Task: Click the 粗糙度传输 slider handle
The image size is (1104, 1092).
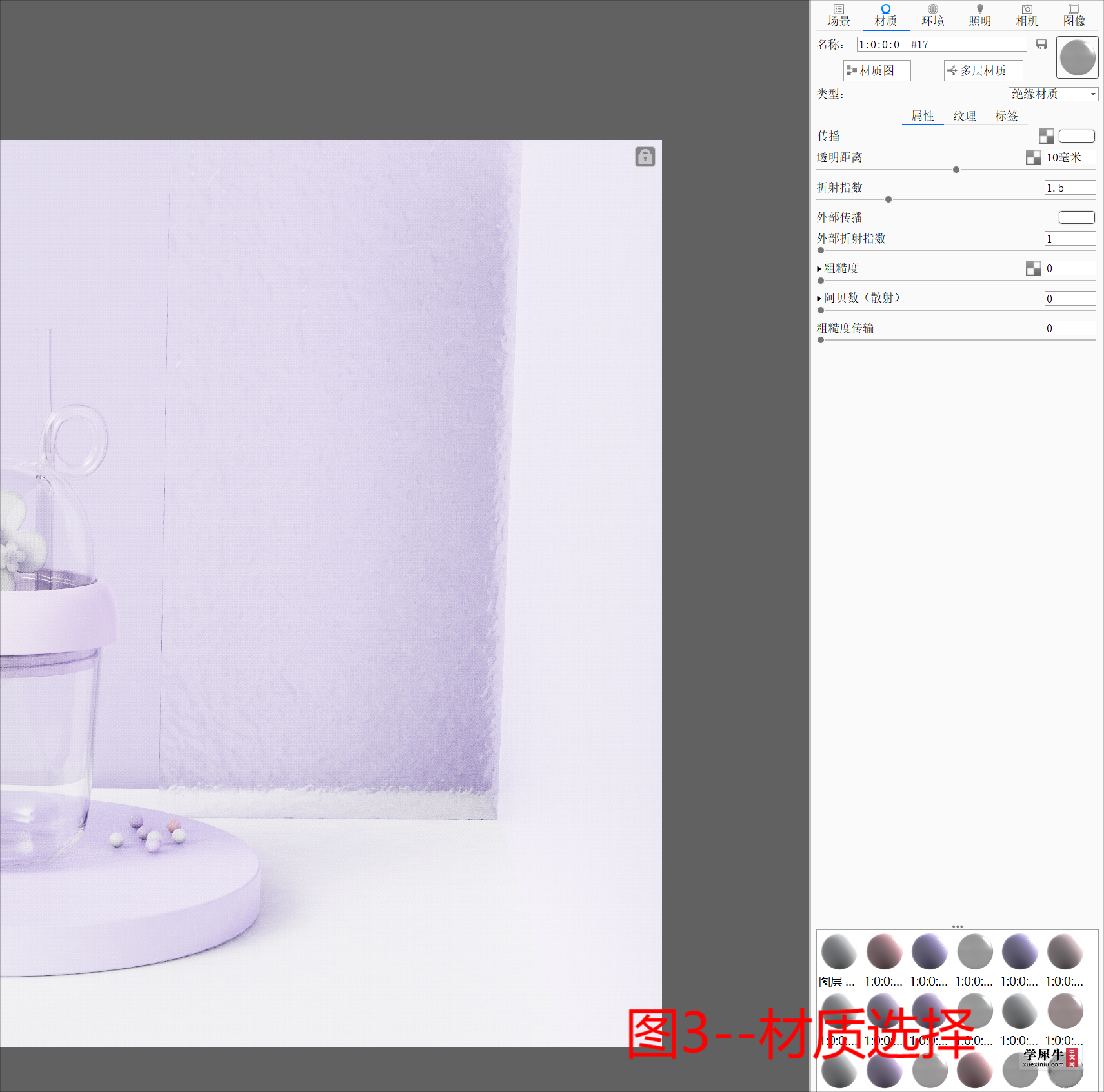Action: (821, 340)
